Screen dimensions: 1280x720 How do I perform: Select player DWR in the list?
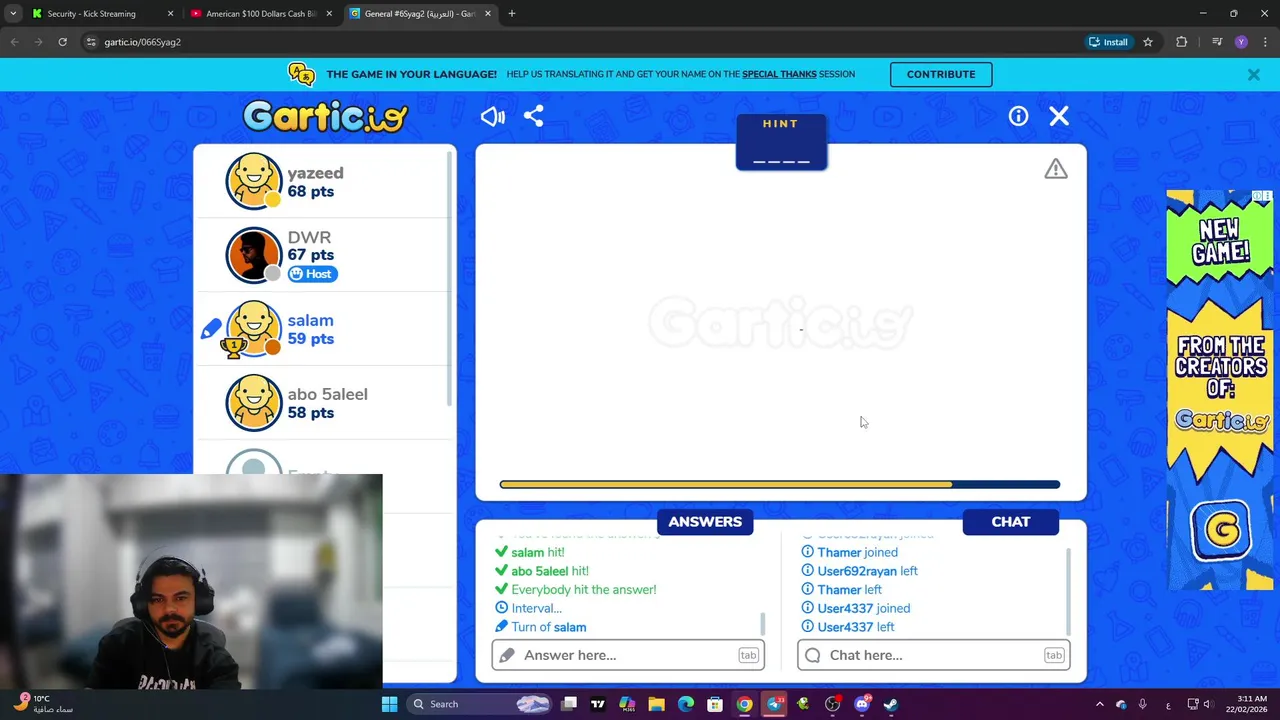click(x=325, y=255)
